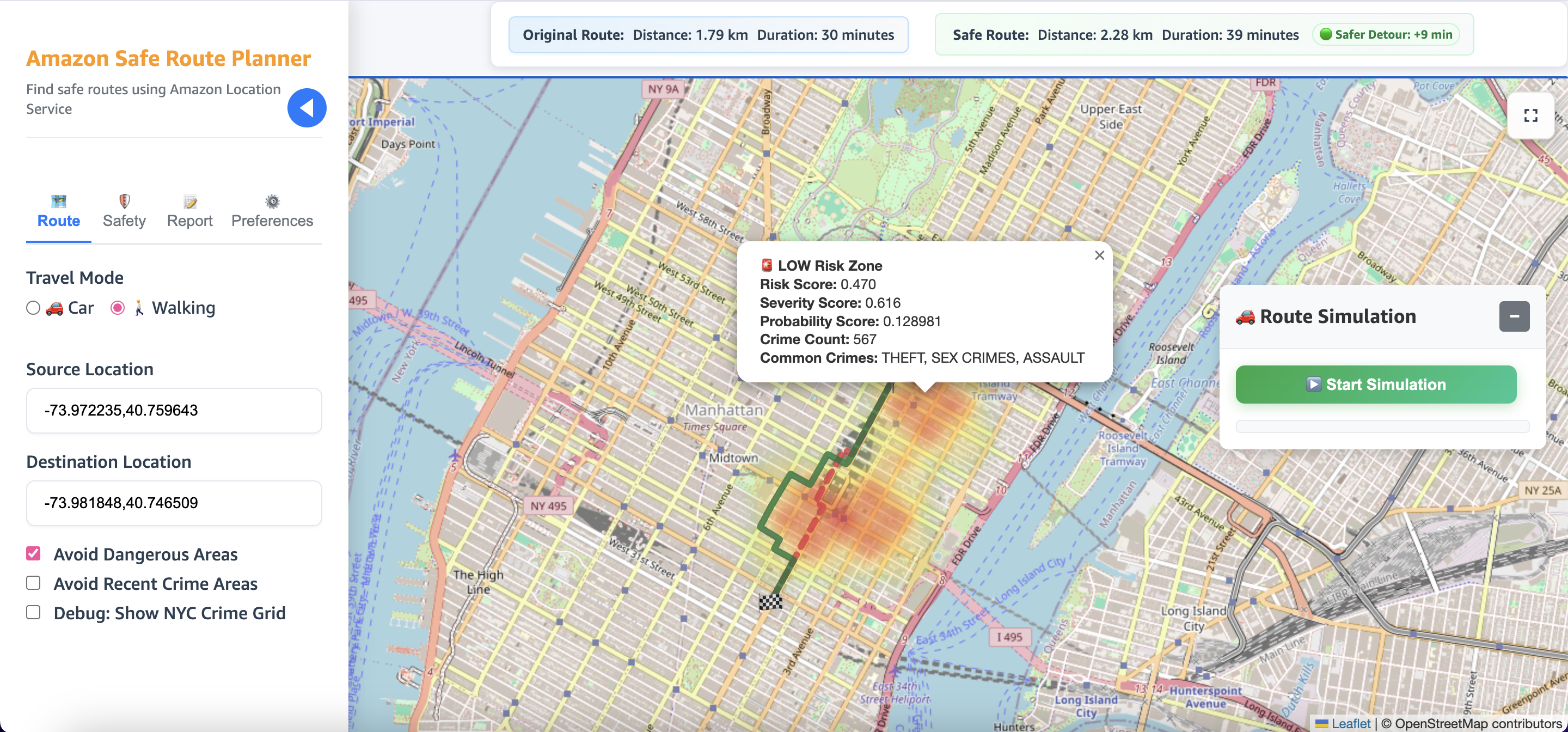Collapse sidebar with blue arrow button
The height and width of the screenshot is (732, 1568).
coord(307,108)
